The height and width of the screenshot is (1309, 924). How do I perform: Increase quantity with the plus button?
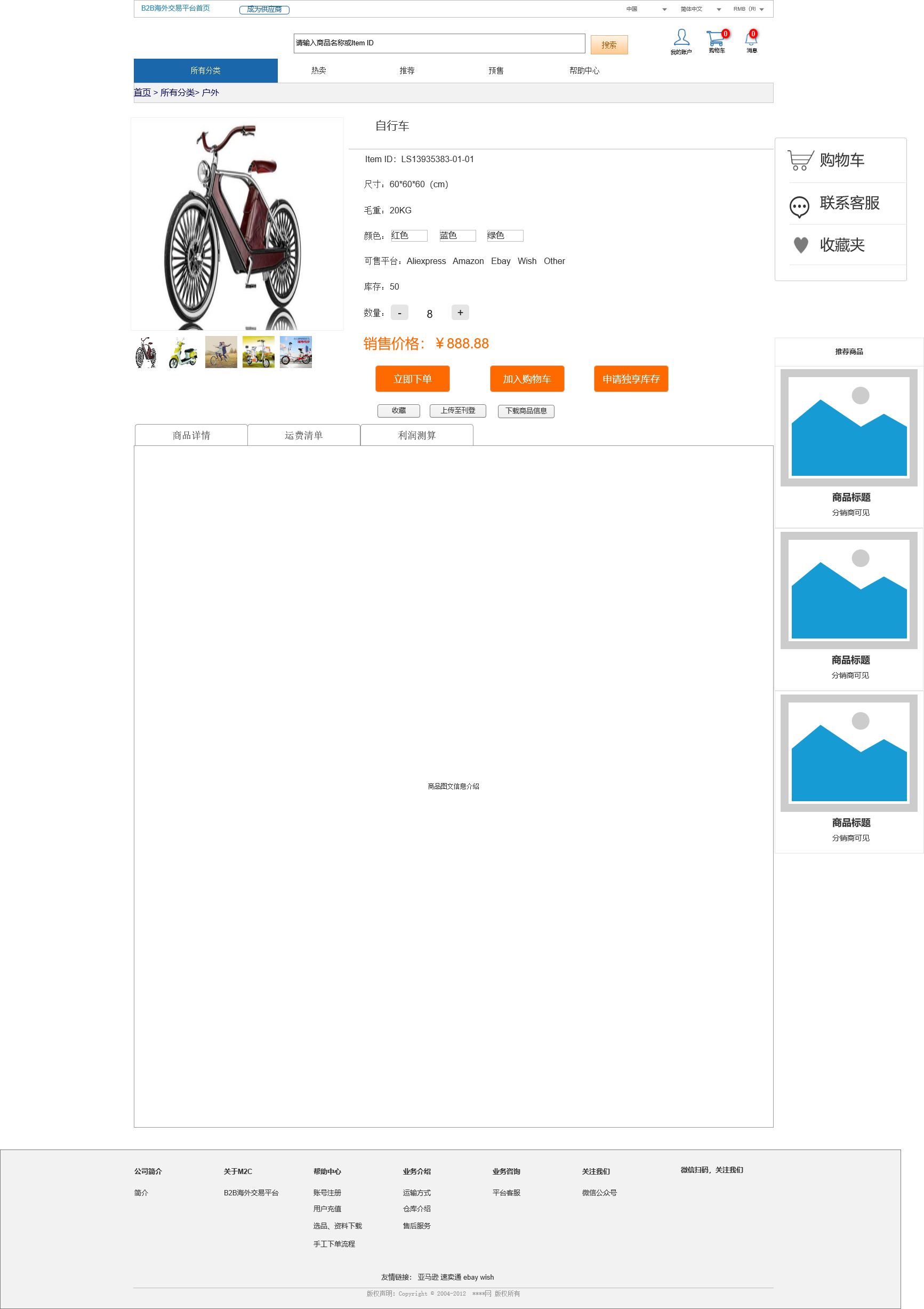pyautogui.click(x=460, y=313)
